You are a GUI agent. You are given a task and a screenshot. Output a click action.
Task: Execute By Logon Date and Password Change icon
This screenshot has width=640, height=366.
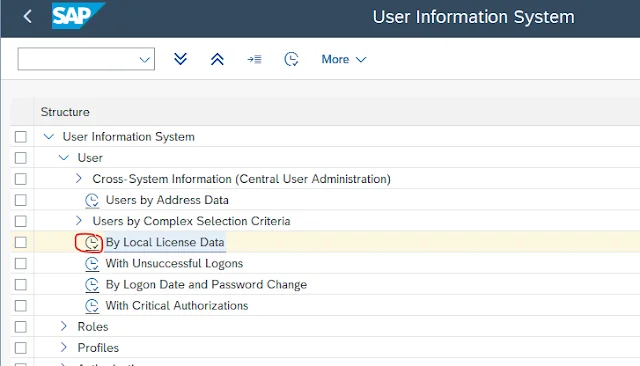92,285
